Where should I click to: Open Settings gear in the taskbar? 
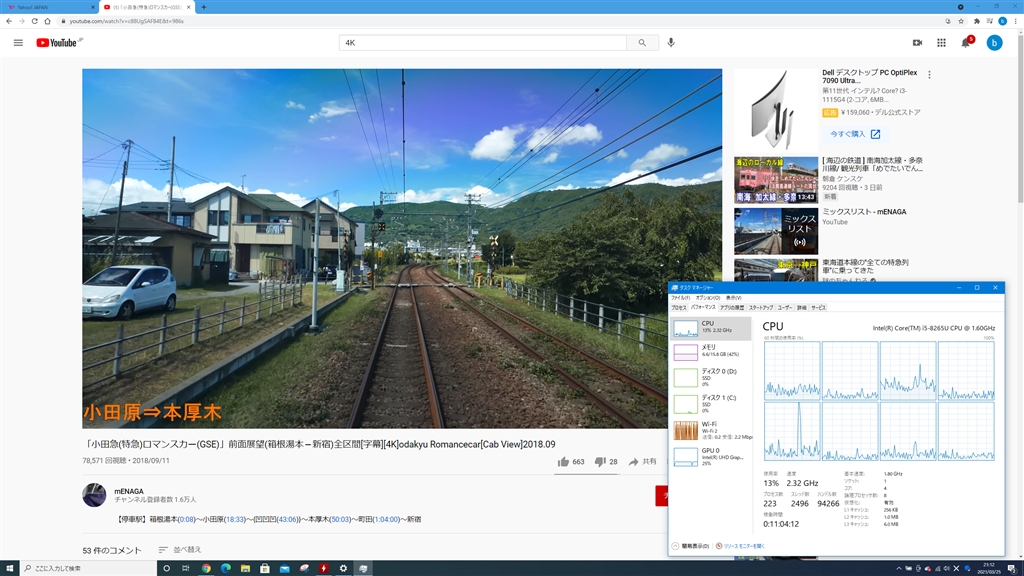point(343,568)
